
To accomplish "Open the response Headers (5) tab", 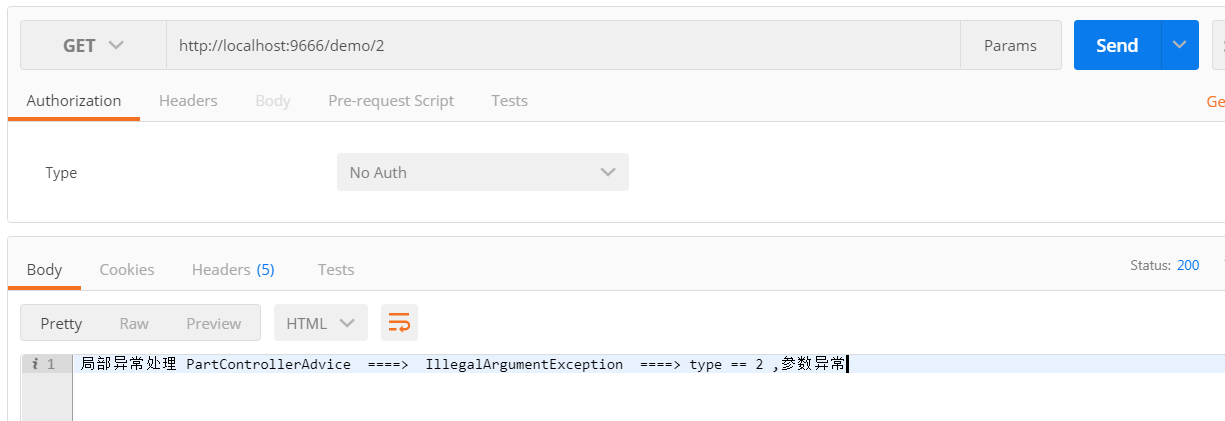I will (x=233, y=269).
